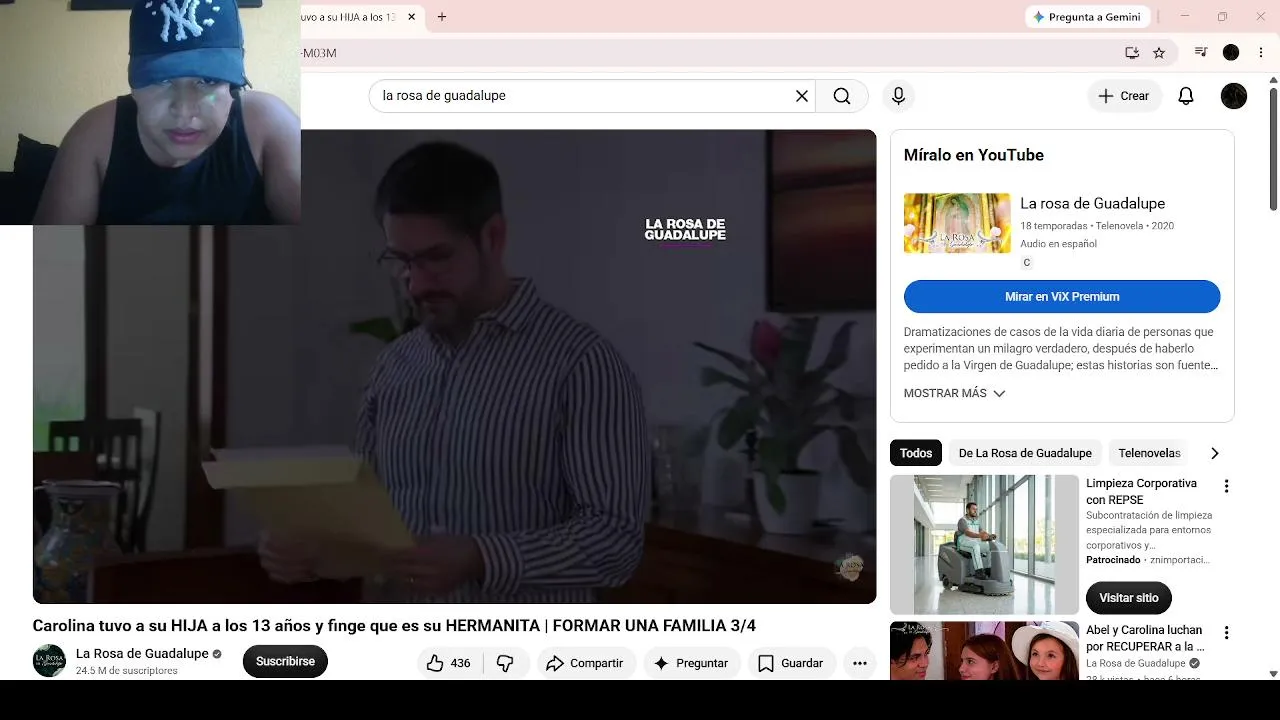The height and width of the screenshot is (720, 1280).
Task: Close the current browser tab
Action: coord(411,17)
